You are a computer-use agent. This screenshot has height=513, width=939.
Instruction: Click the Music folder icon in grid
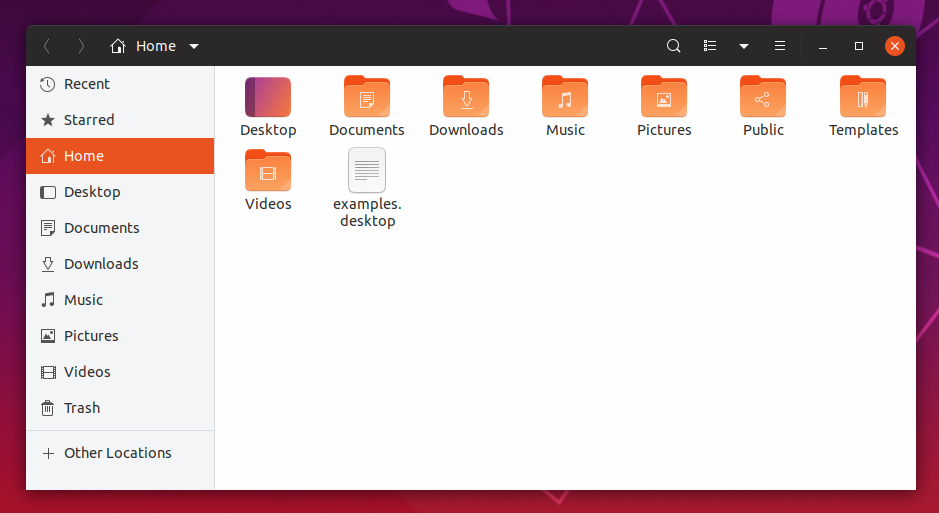(x=565, y=98)
